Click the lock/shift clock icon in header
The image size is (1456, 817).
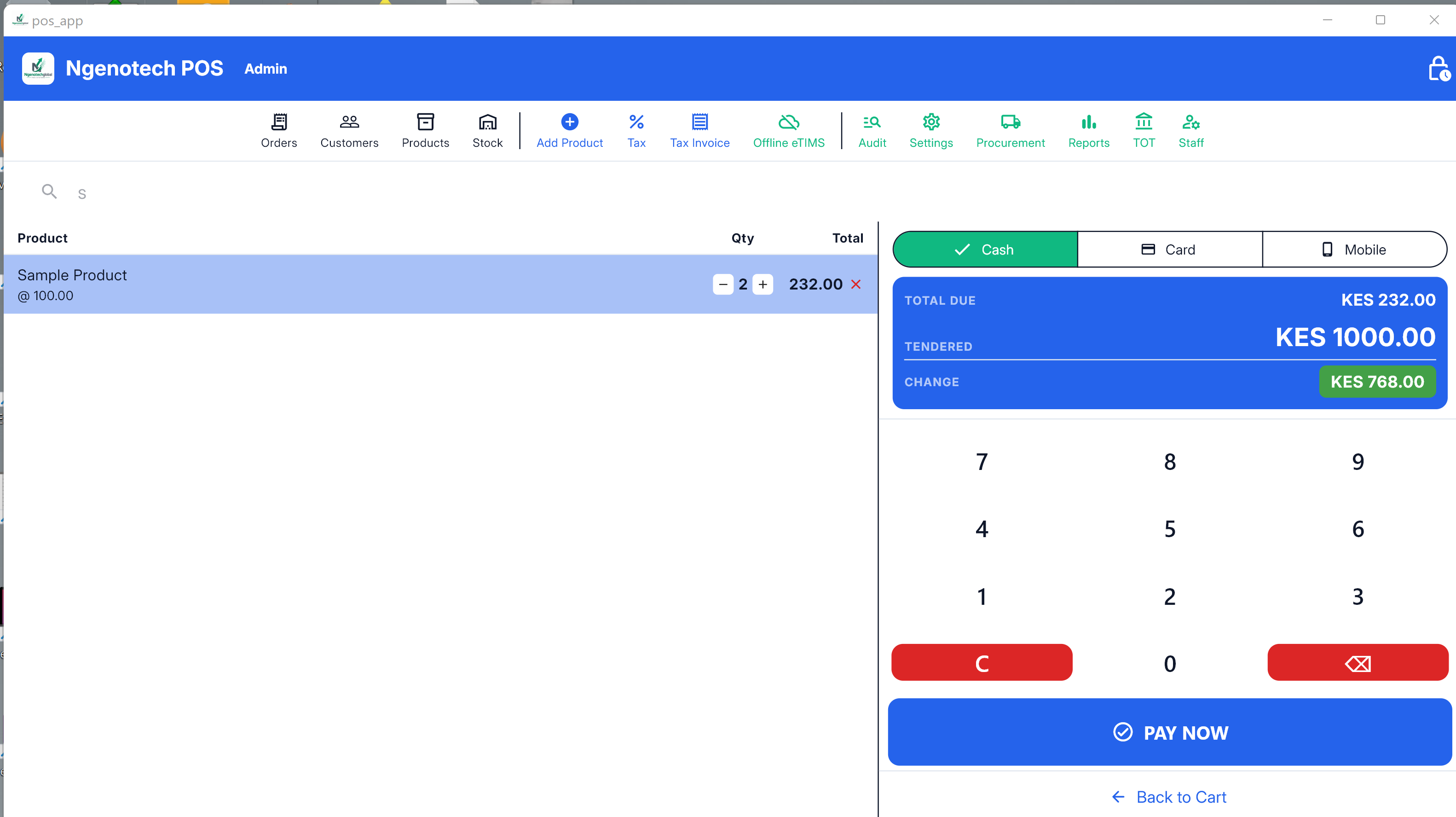click(x=1439, y=69)
